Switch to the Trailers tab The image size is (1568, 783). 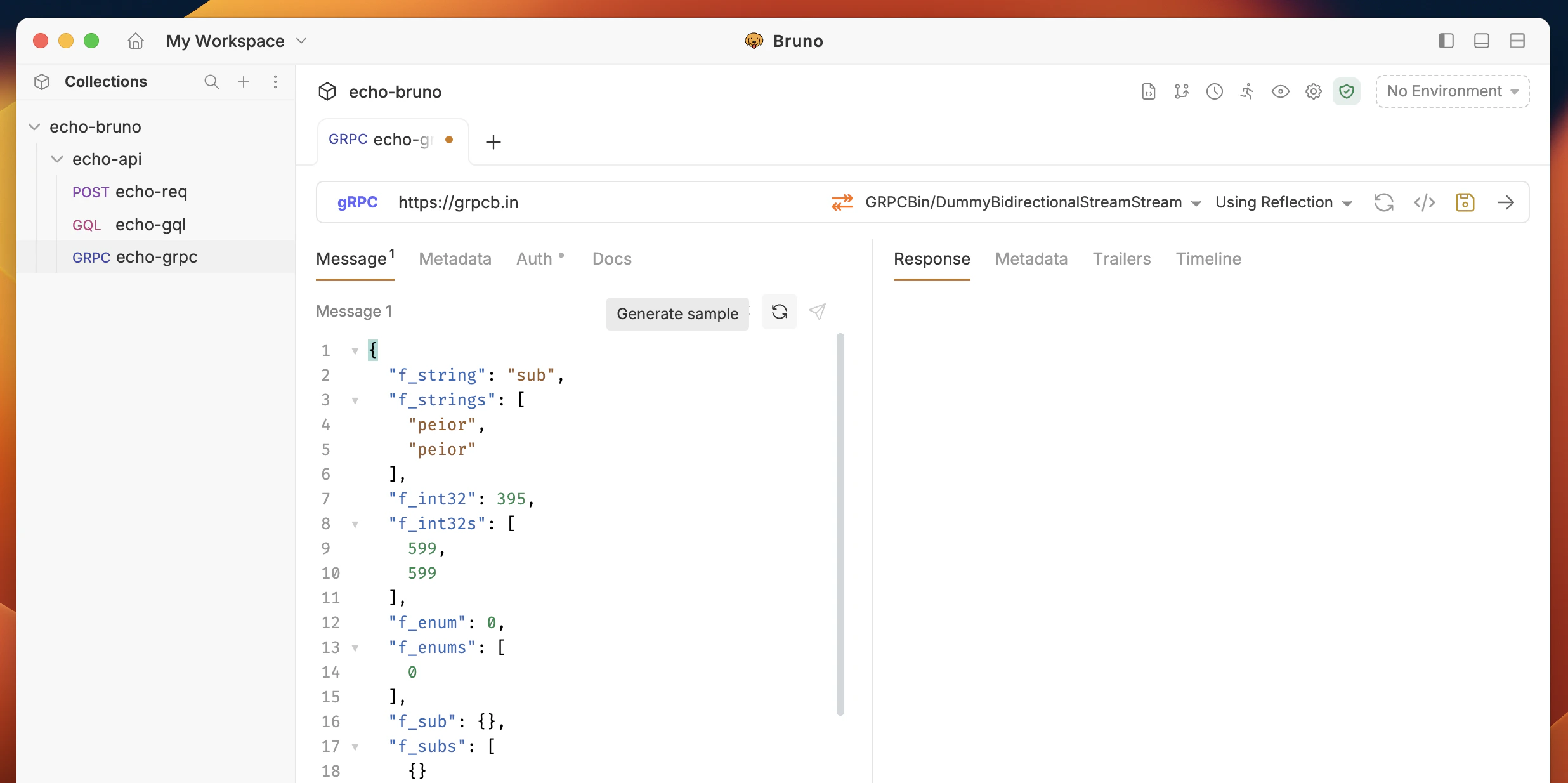tap(1121, 259)
